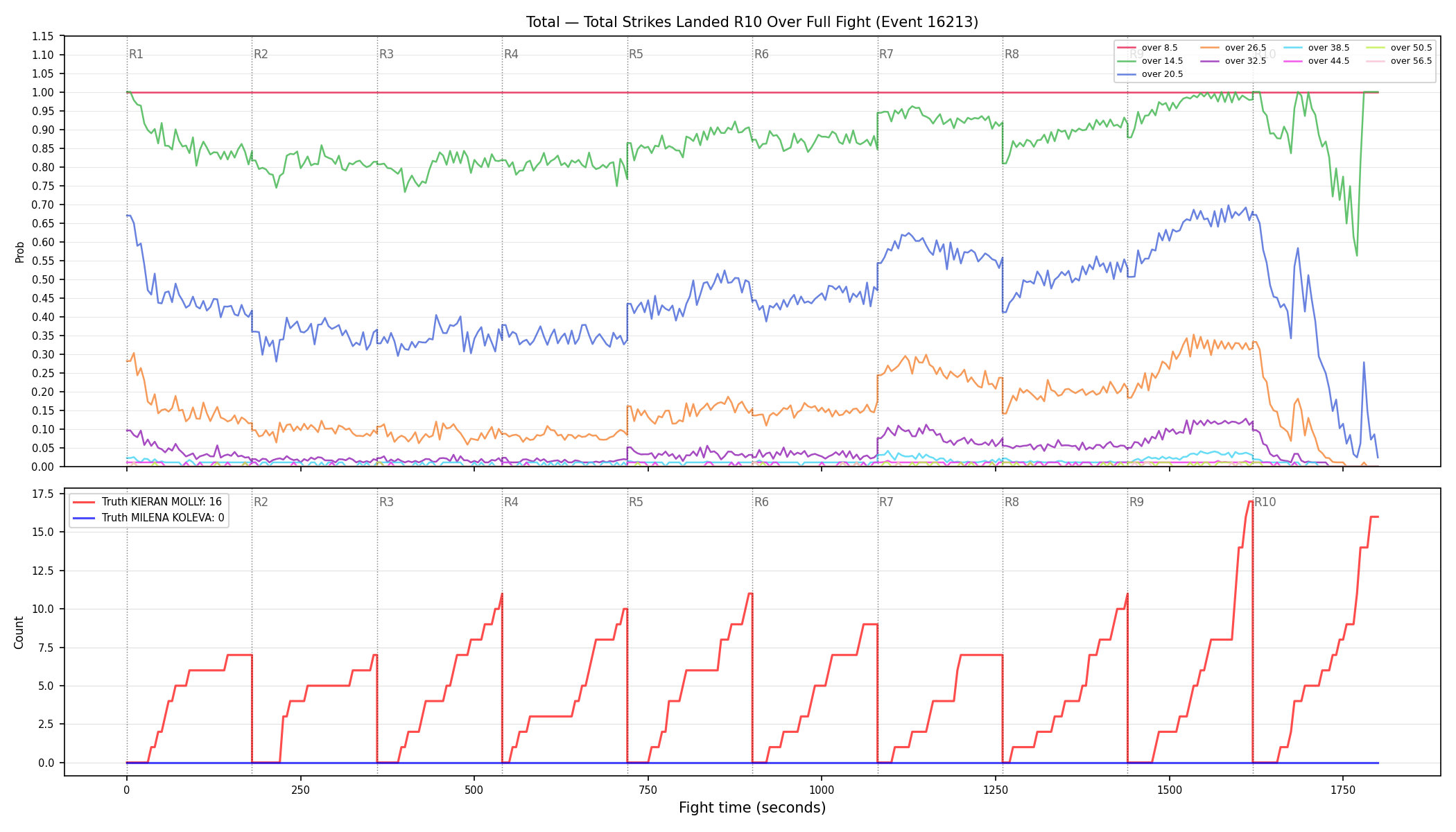Click the red line sample for 'over 8.5'
Image resolution: width=1456 pixels, height=832 pixels.
coord(1127,48)
